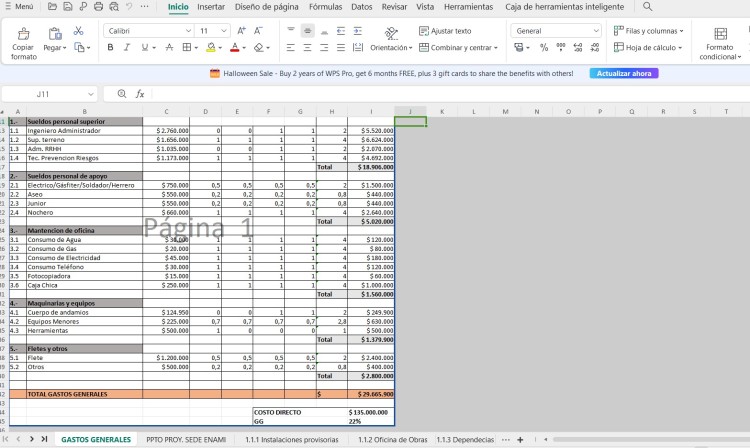750x448 pixels.
Task: Switch to the Diseño de página tab
Action: [x=266, y=7]
